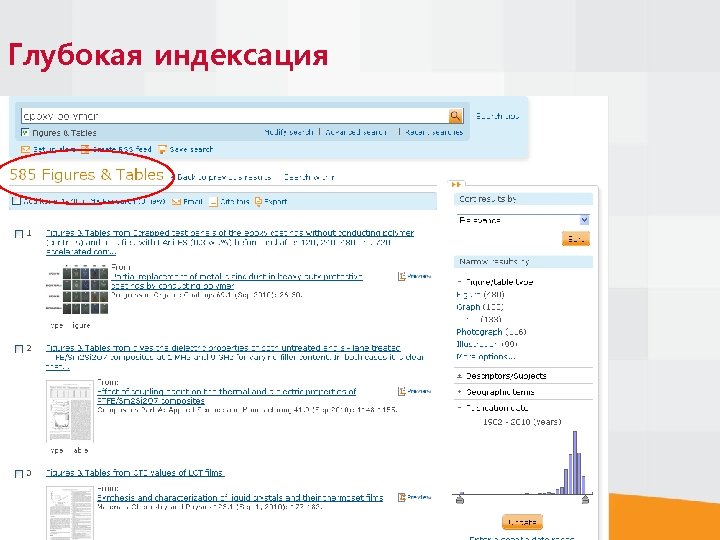Click the orange magnifier search button
This screenshot has width=720, height=540.
(455, 116)
